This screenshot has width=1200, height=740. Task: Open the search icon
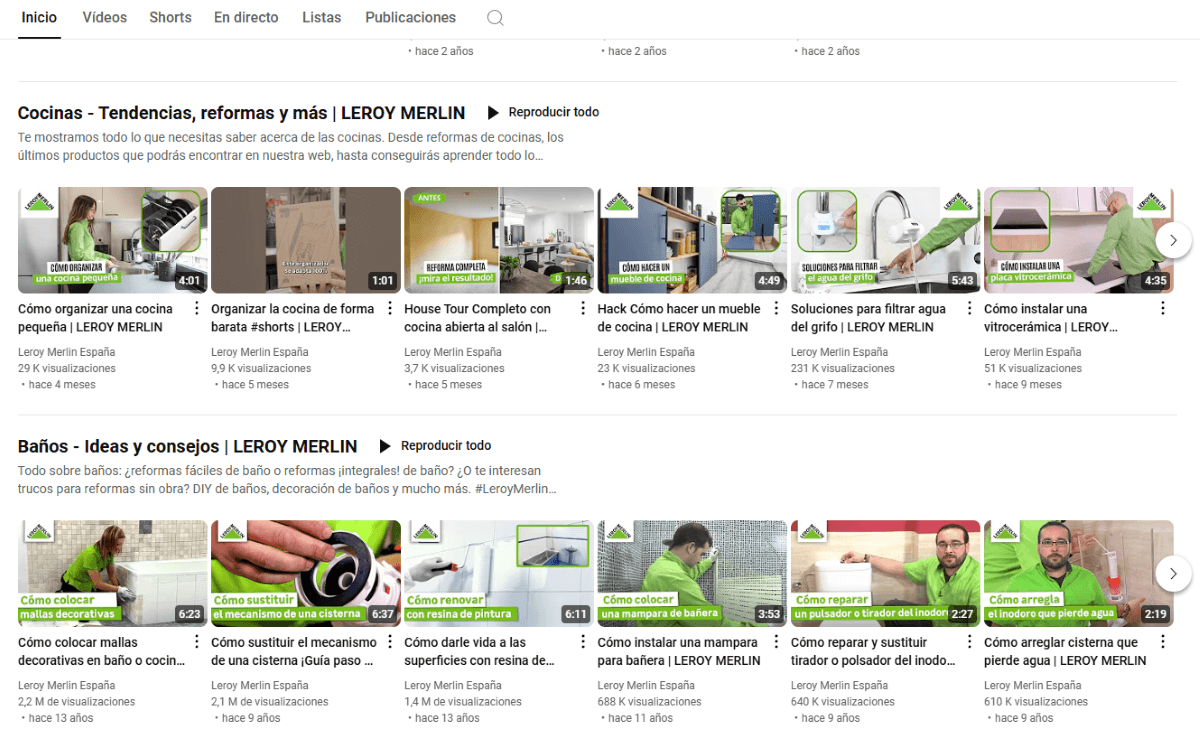tap(495, 17)
